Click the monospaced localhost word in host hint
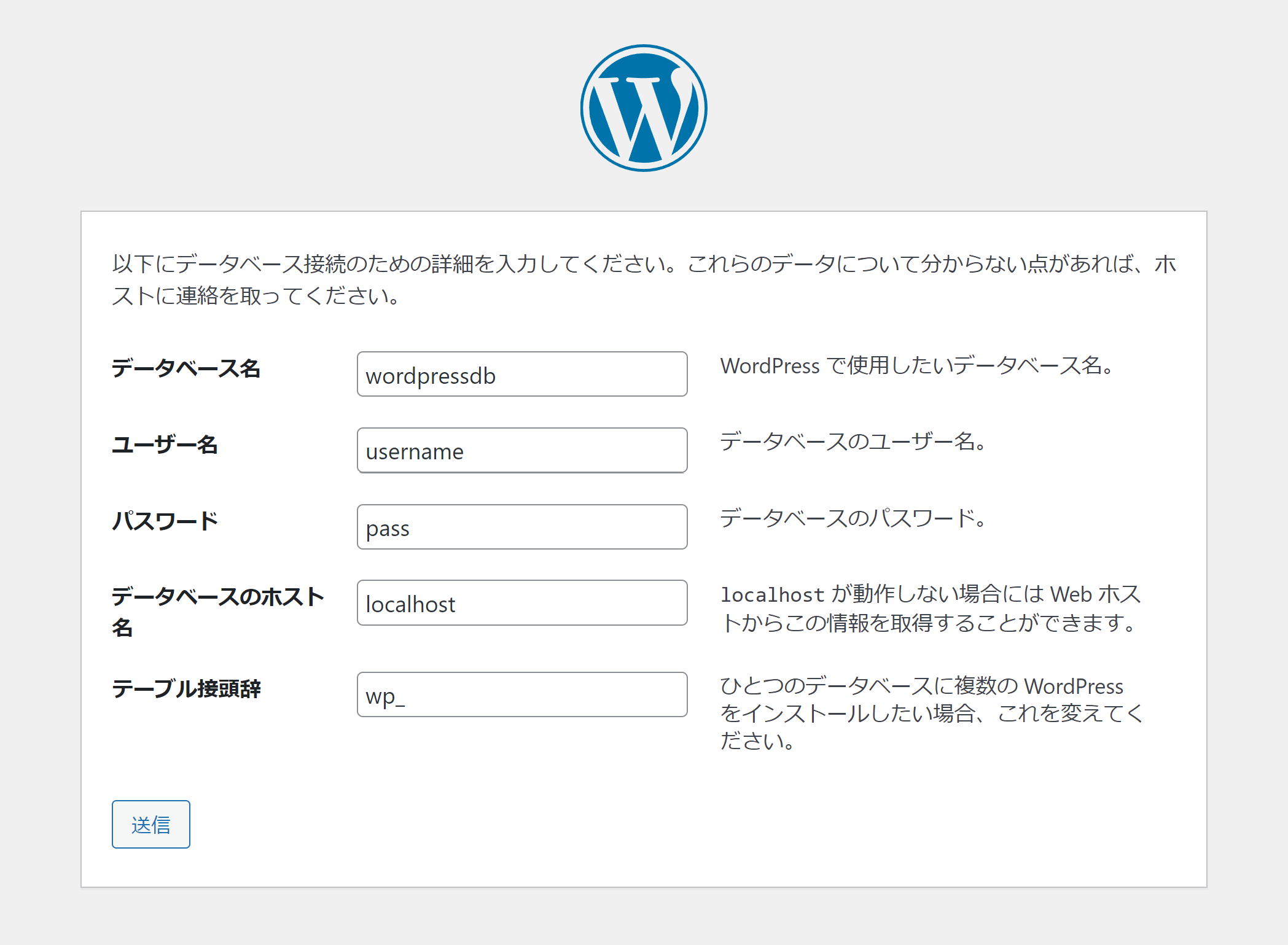This screenshot has width=1288, height=945. (x=772, y=595)
